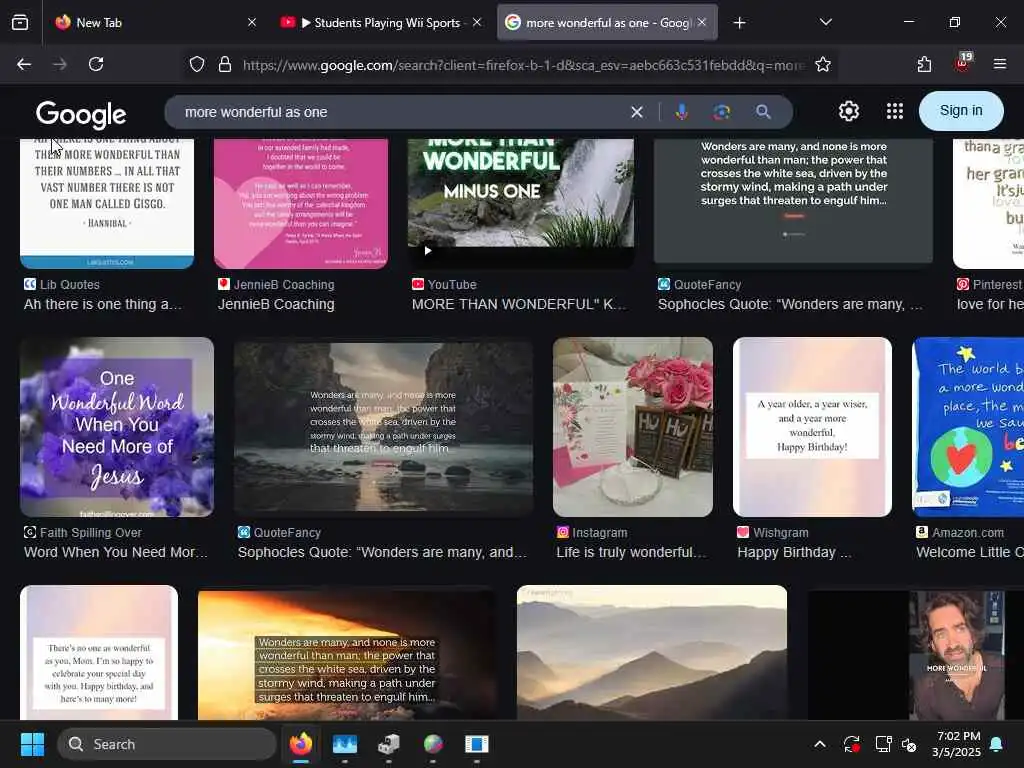The height and width of the screenshot is (768, 1024).
Task: Show hidden system tray icons
Action: [x=820, y=744]
